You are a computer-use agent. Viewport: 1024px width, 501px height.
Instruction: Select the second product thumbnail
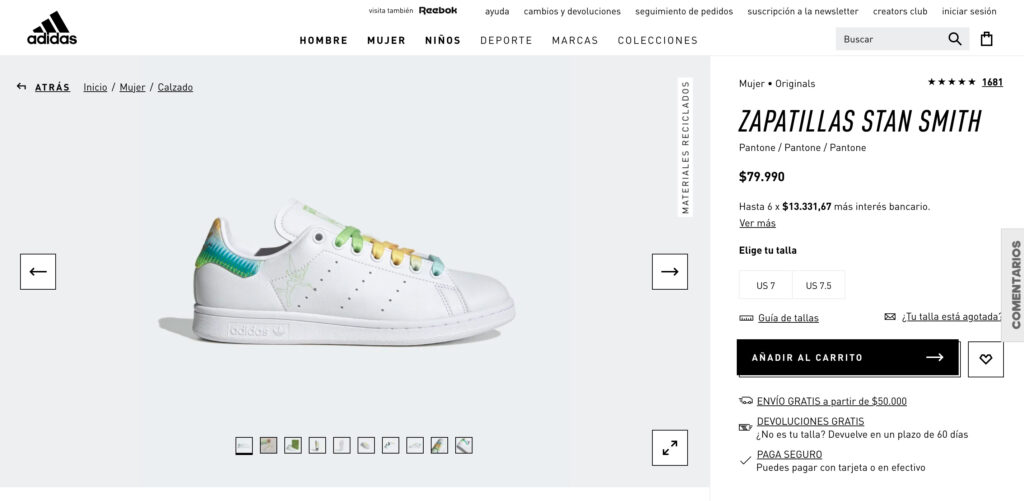pyautogui.click(x=268, y=445)
